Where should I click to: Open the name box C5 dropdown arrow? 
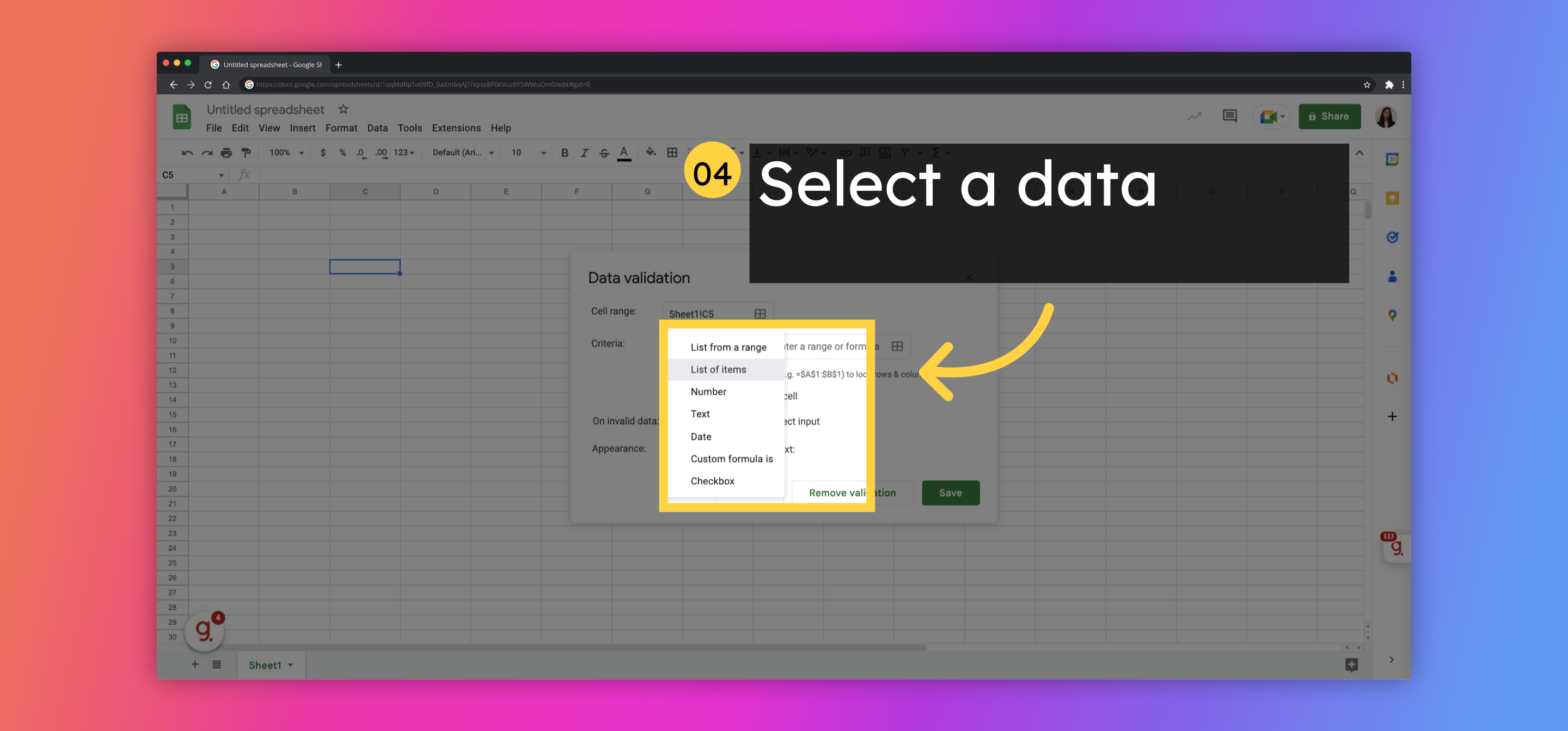pyautogui.click(x=221, y=175)
